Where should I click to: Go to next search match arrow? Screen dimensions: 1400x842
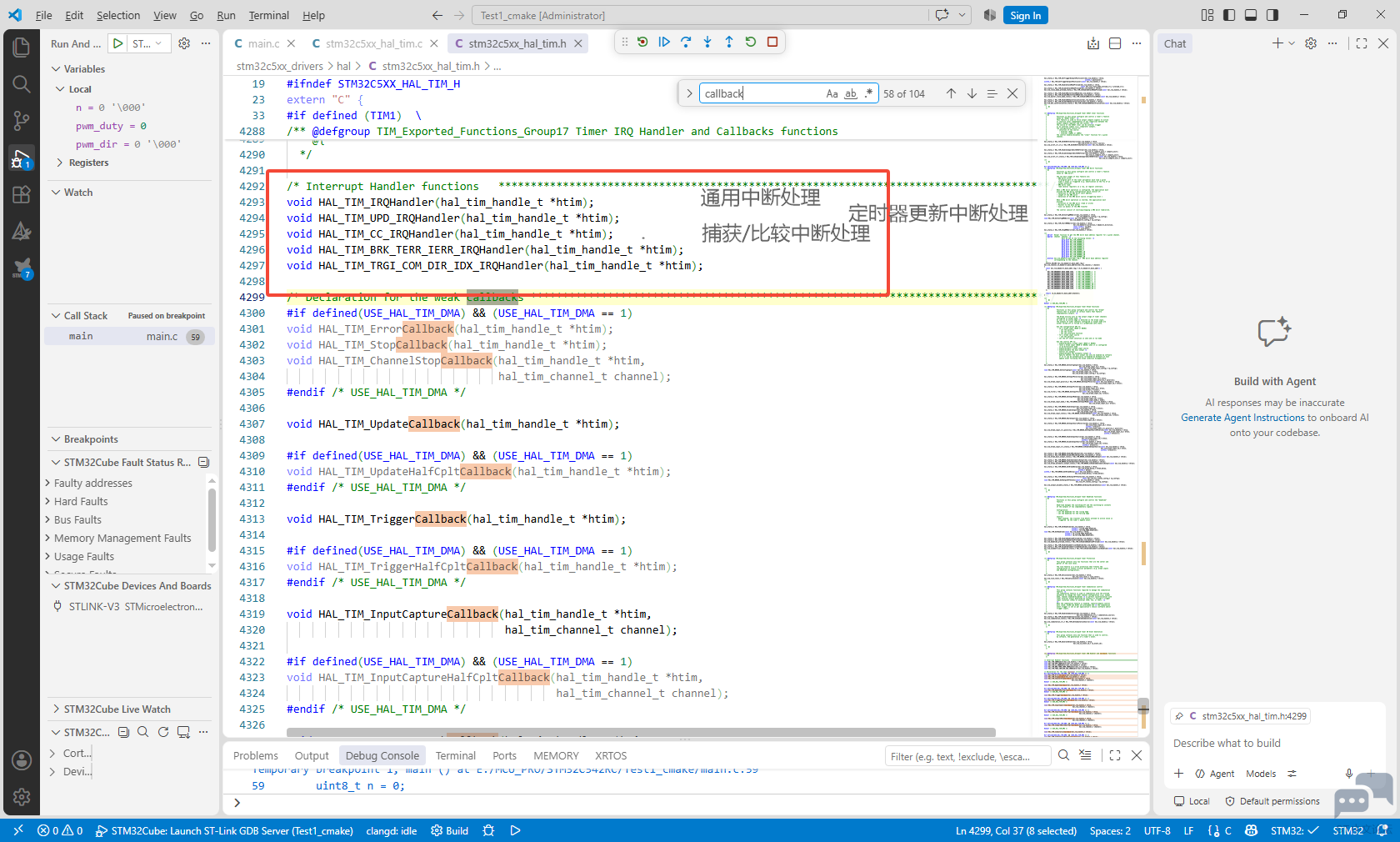point(972,93)
